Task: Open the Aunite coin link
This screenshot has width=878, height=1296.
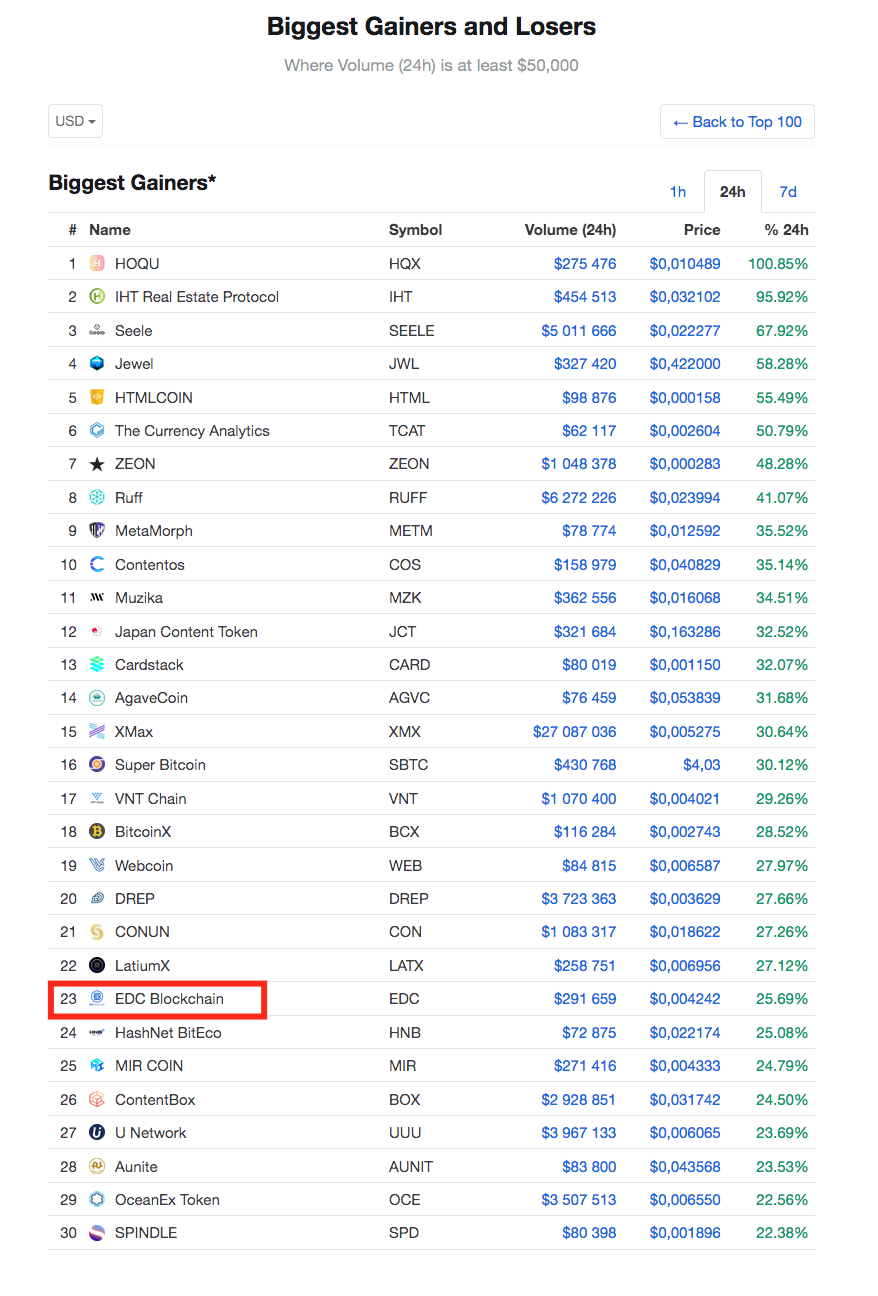Action: pos(136,1167)
